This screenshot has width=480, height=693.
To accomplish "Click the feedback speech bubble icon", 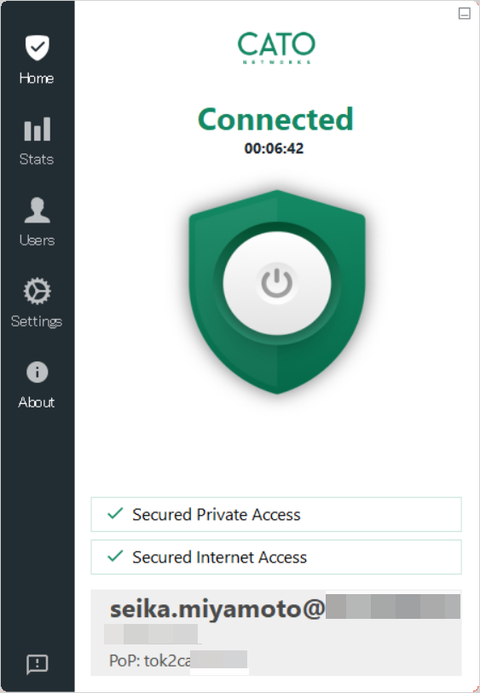I will [x=37, y=664].
